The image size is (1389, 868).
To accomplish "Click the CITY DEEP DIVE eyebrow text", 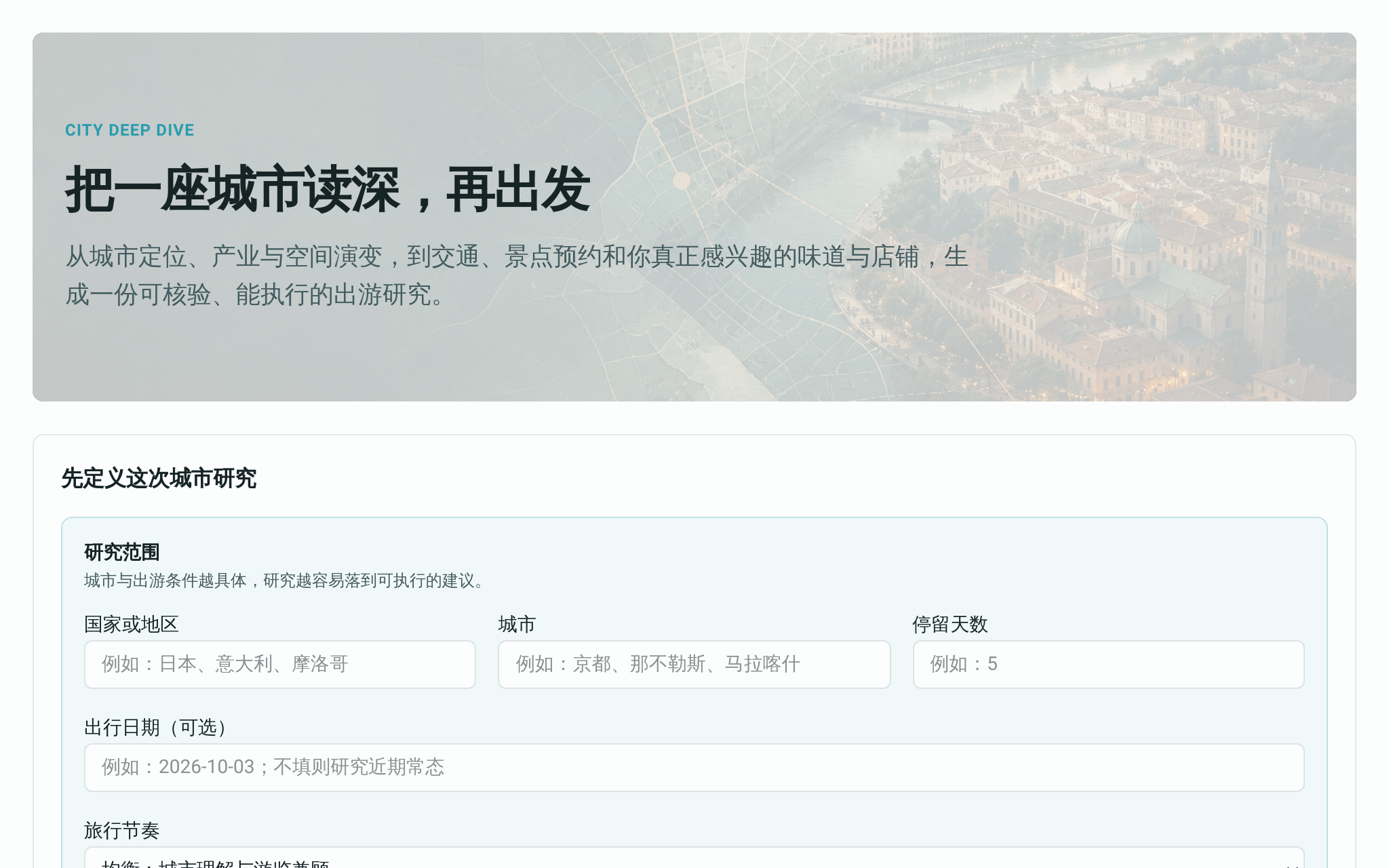I will tap(130, 130).
